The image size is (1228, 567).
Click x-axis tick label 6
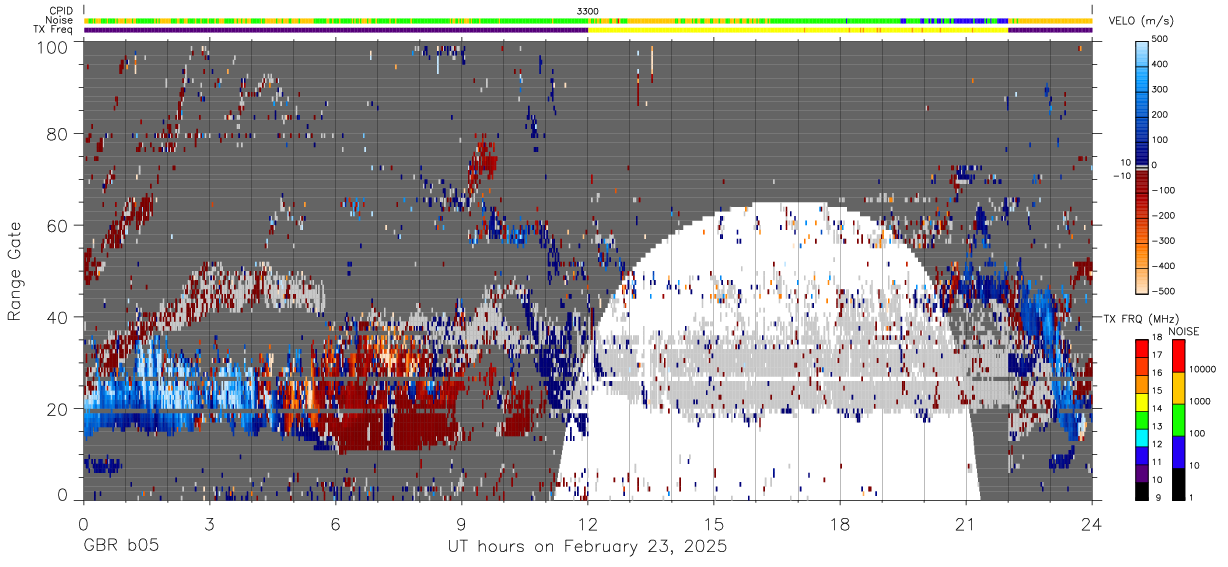pyautogui.click(x=335, y=523)
